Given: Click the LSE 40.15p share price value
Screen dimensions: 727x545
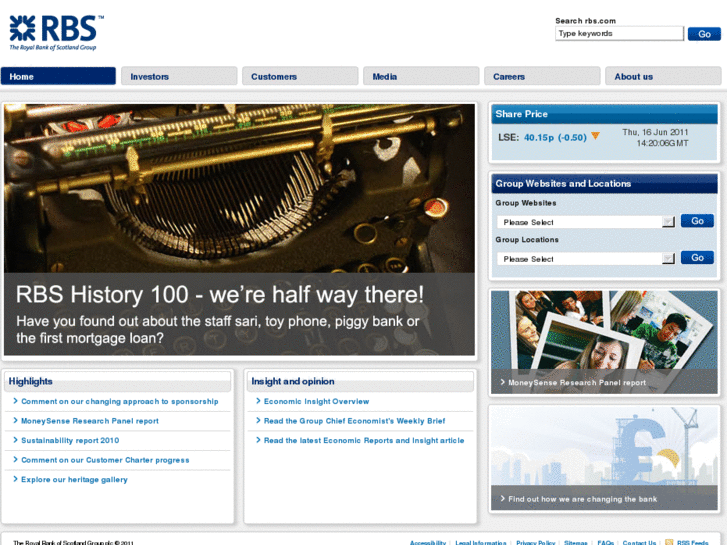Looking at the screenshot, I should click(x=555, y=137).
